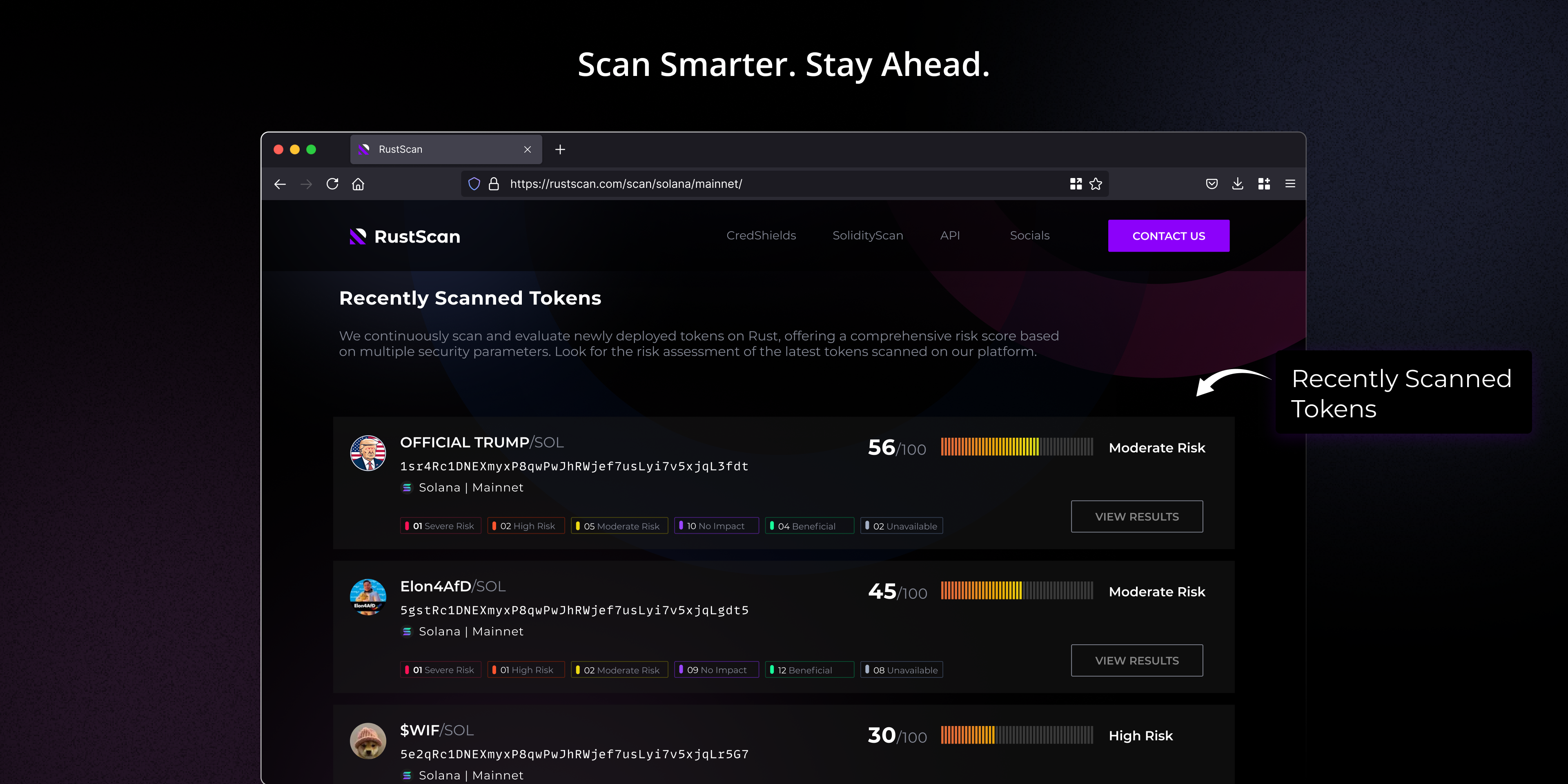Click '01 High Risk' tag

pos(526,670)
